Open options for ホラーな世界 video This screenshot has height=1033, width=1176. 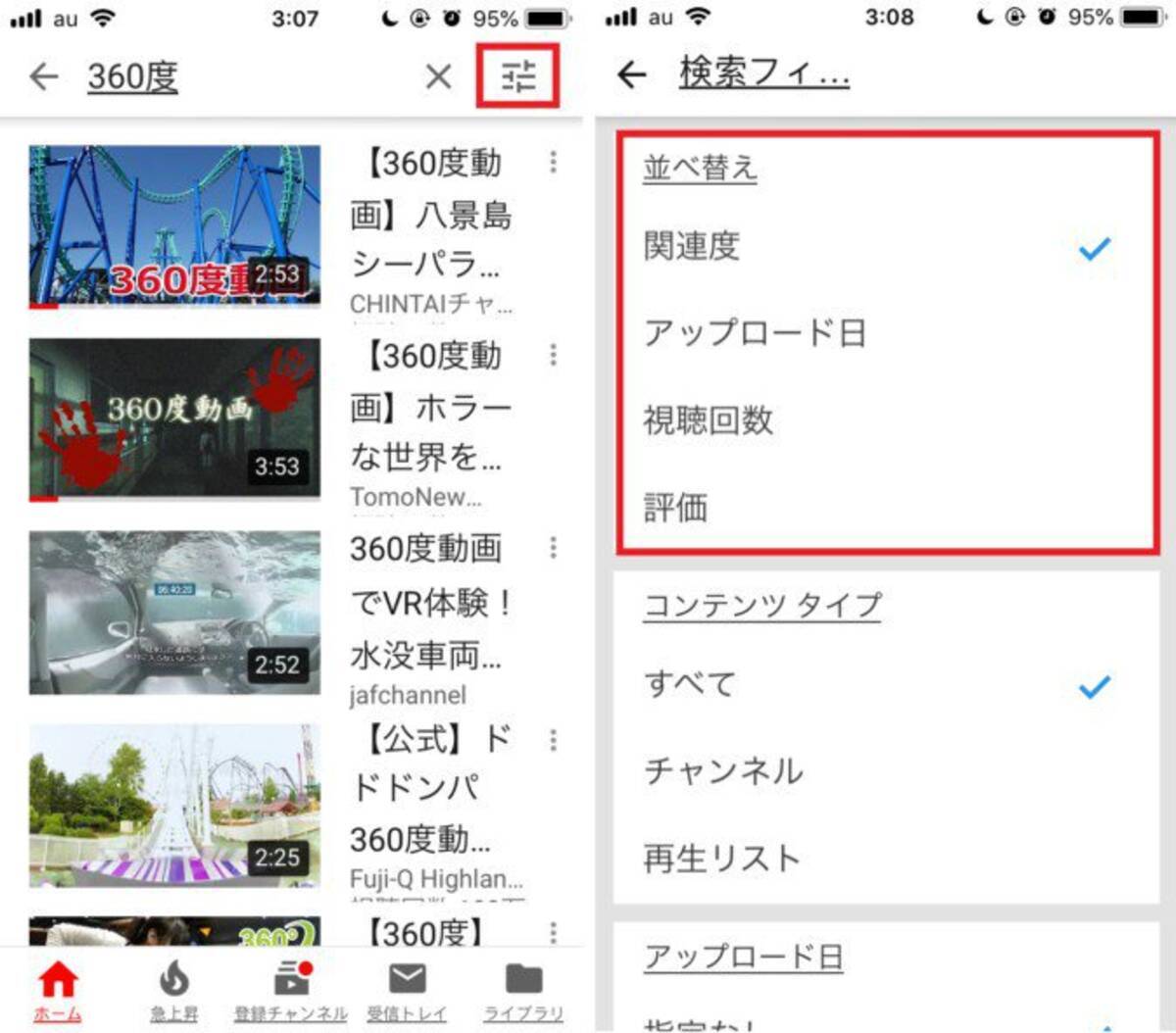coord(554,355)
